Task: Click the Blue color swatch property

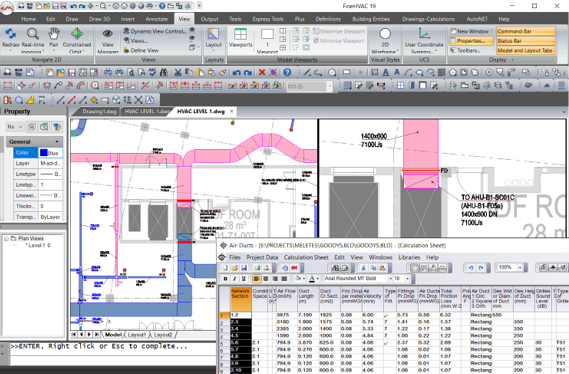Action: pos(50,153)
